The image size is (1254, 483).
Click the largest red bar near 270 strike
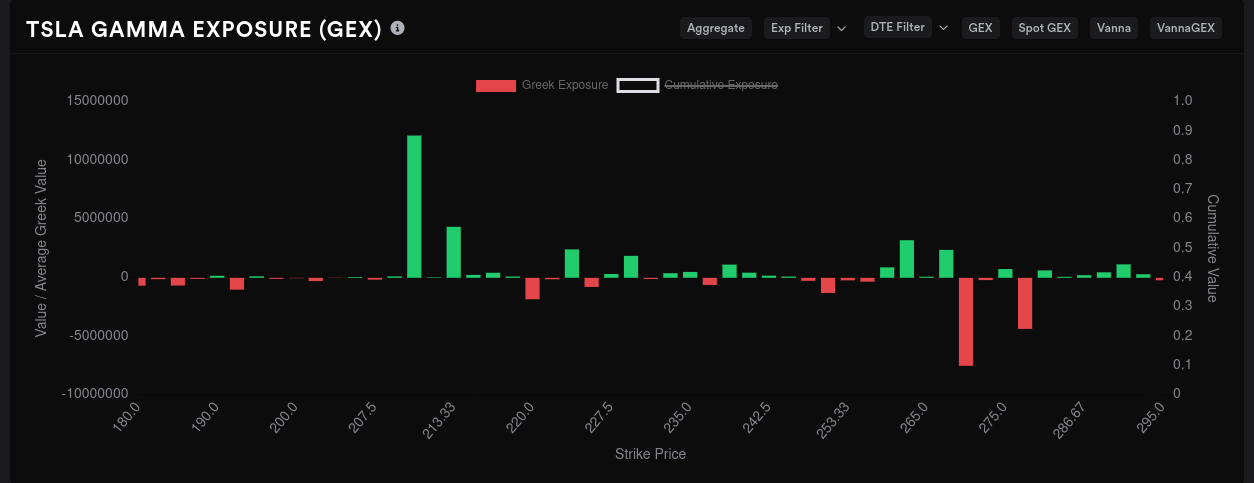coord(966,321)
